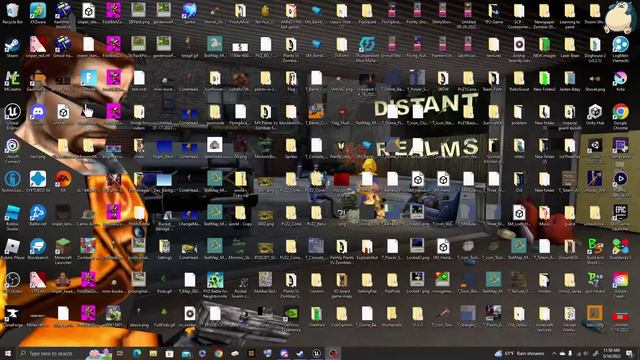
Task: Select the Minecraft Launcher shortcut
Action: 63,250
